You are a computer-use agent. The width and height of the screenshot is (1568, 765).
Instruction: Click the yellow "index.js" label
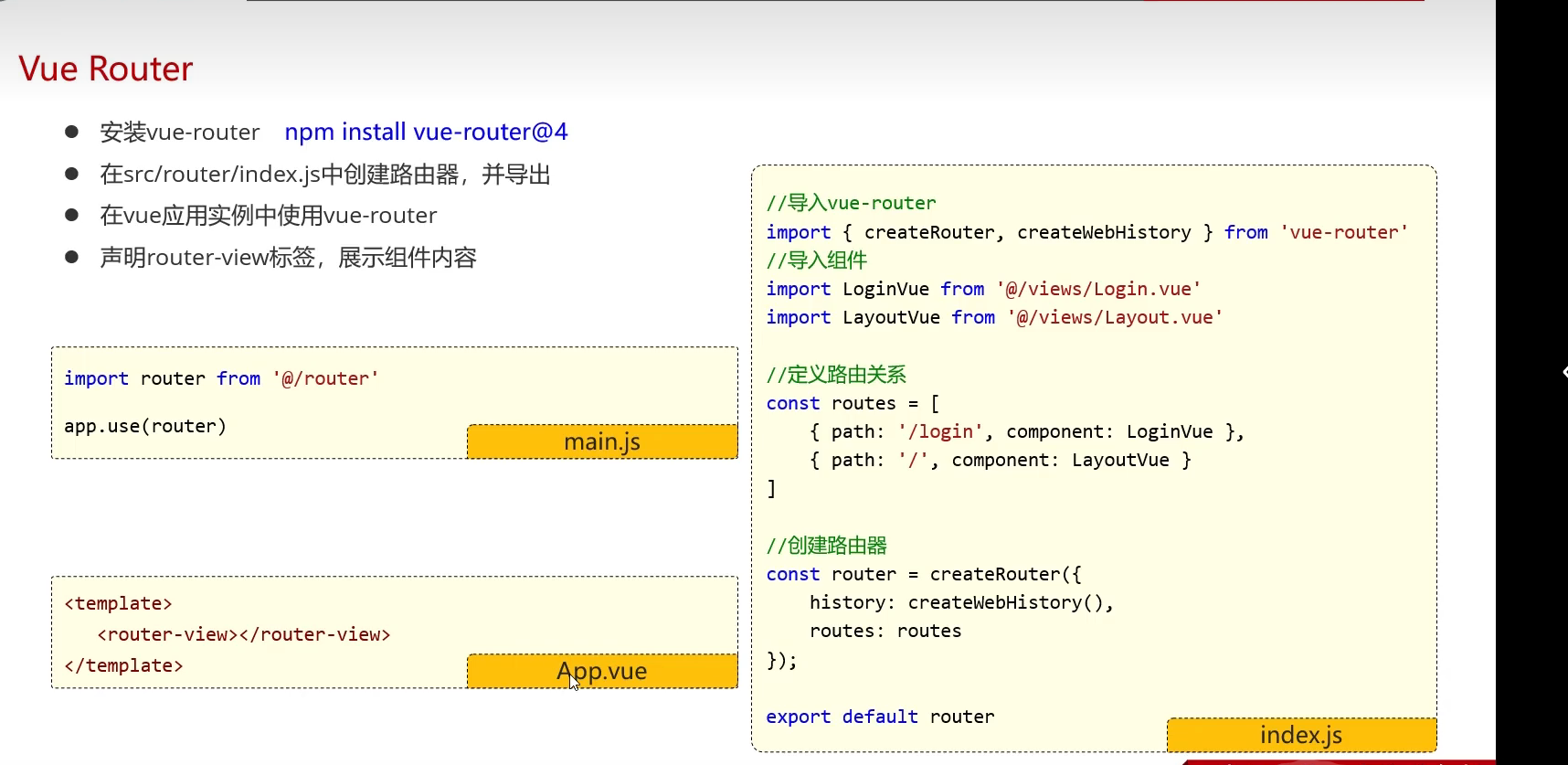(1301, 735)
